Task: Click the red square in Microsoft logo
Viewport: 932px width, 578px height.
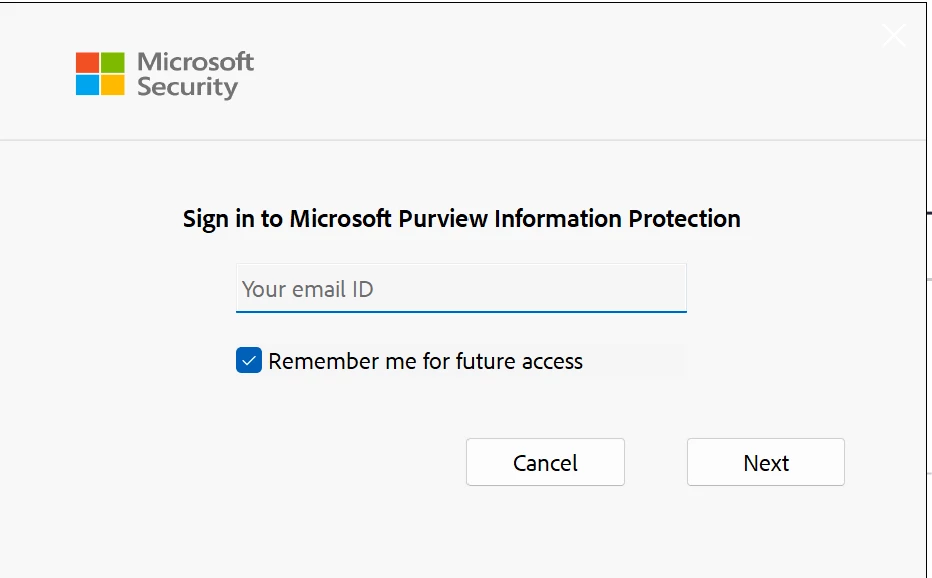Action: click(88, 62)
